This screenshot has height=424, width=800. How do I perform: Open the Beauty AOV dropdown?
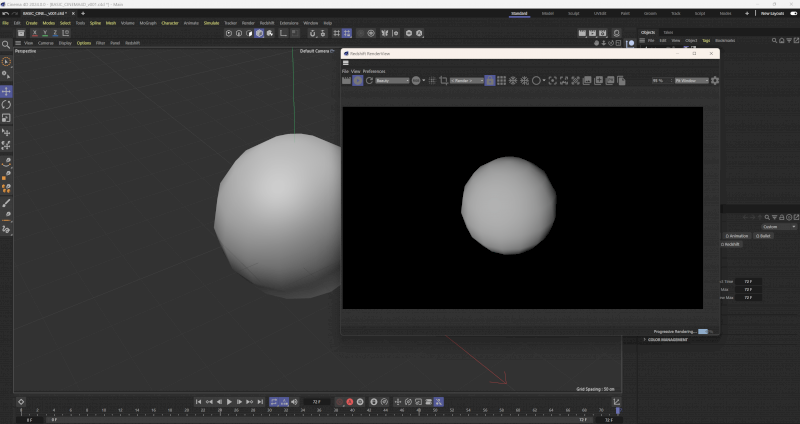[392, 80]
